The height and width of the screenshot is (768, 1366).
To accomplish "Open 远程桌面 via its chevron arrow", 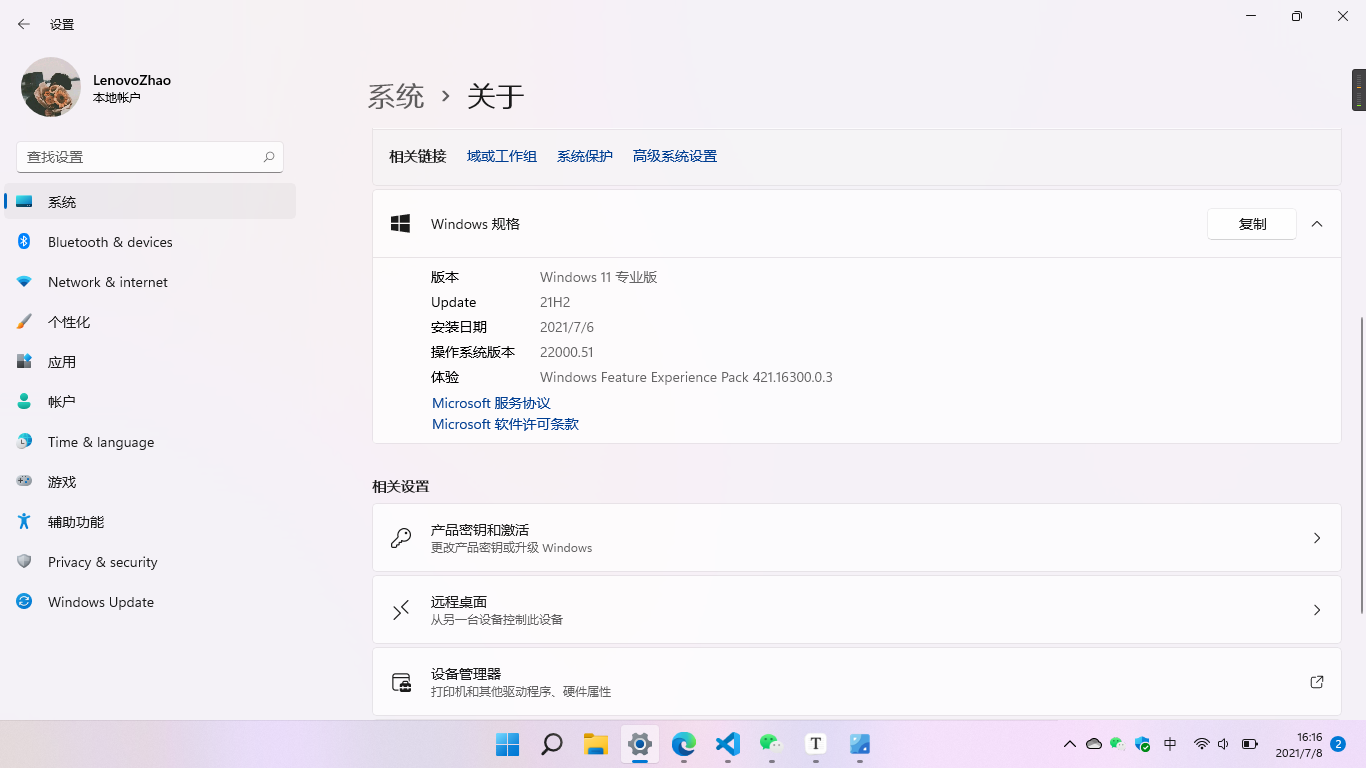I will pos(1317,610).
